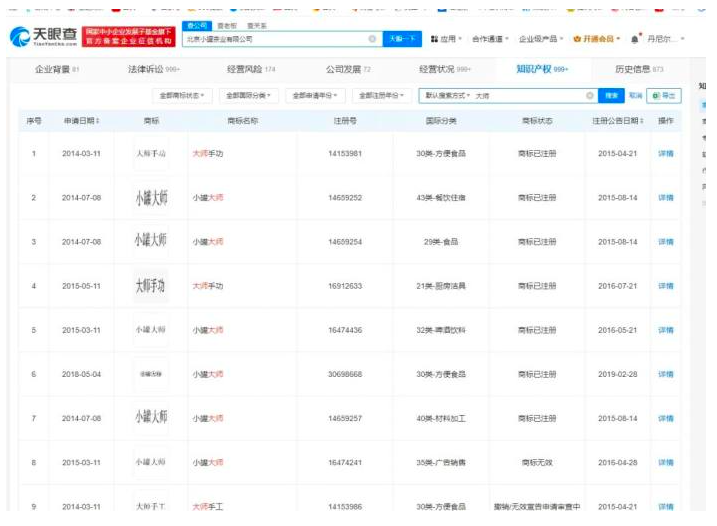The image size is (717, 526).
Task: Switch to the 法律诉讼 tab
Action: pos(152,69)
